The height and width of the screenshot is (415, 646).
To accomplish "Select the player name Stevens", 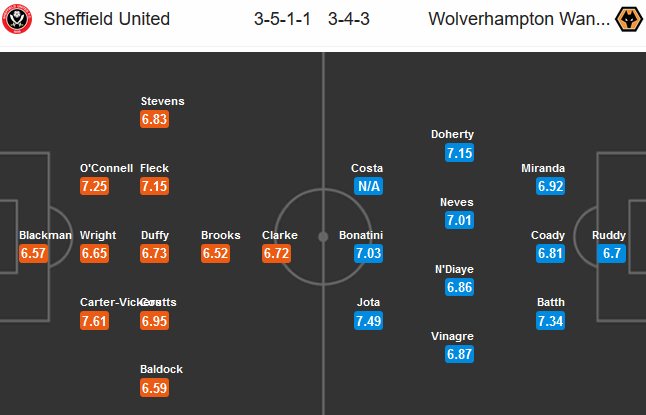I will 162,101.
